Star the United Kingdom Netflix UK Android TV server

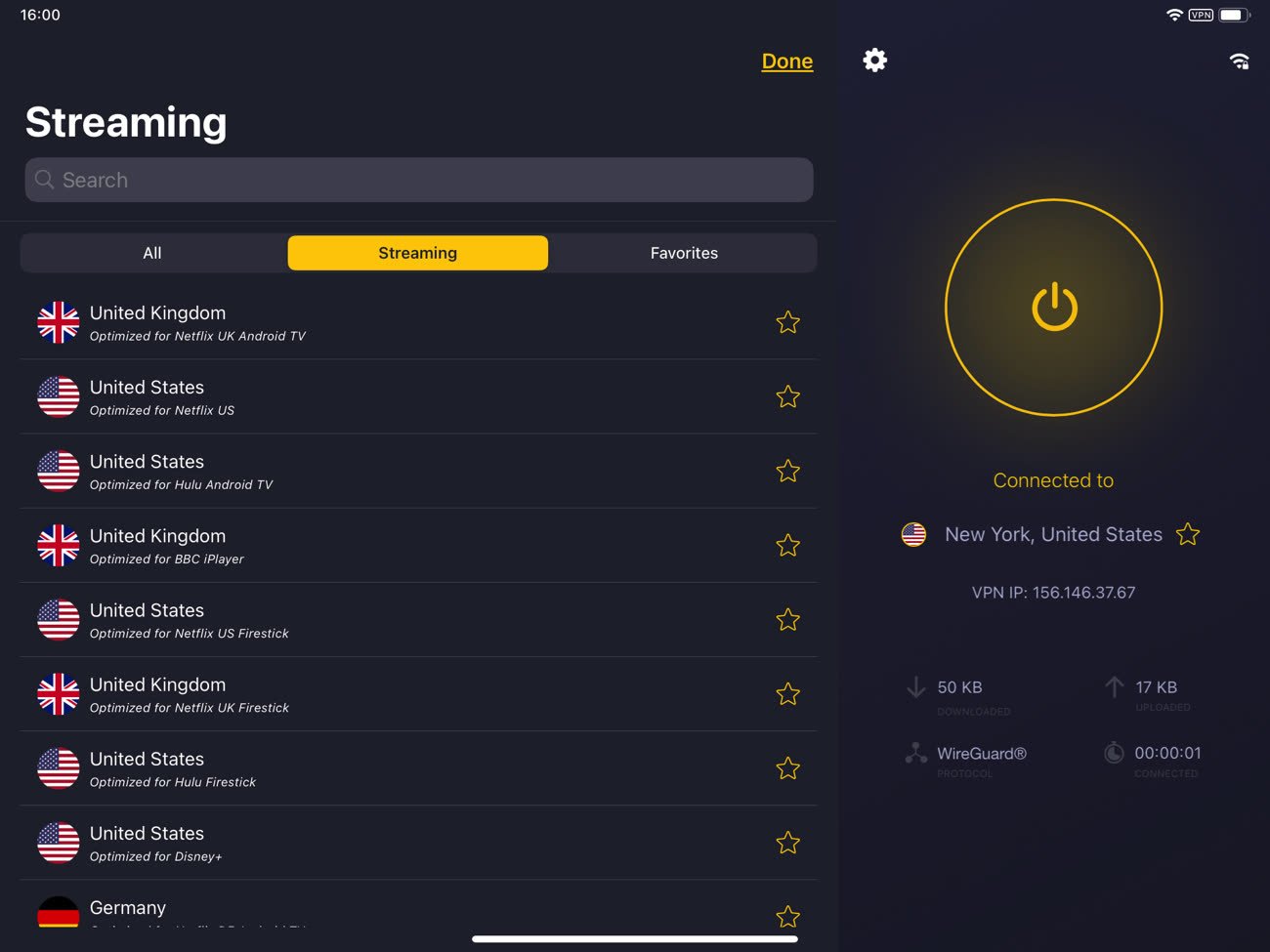tap(788, 322)
